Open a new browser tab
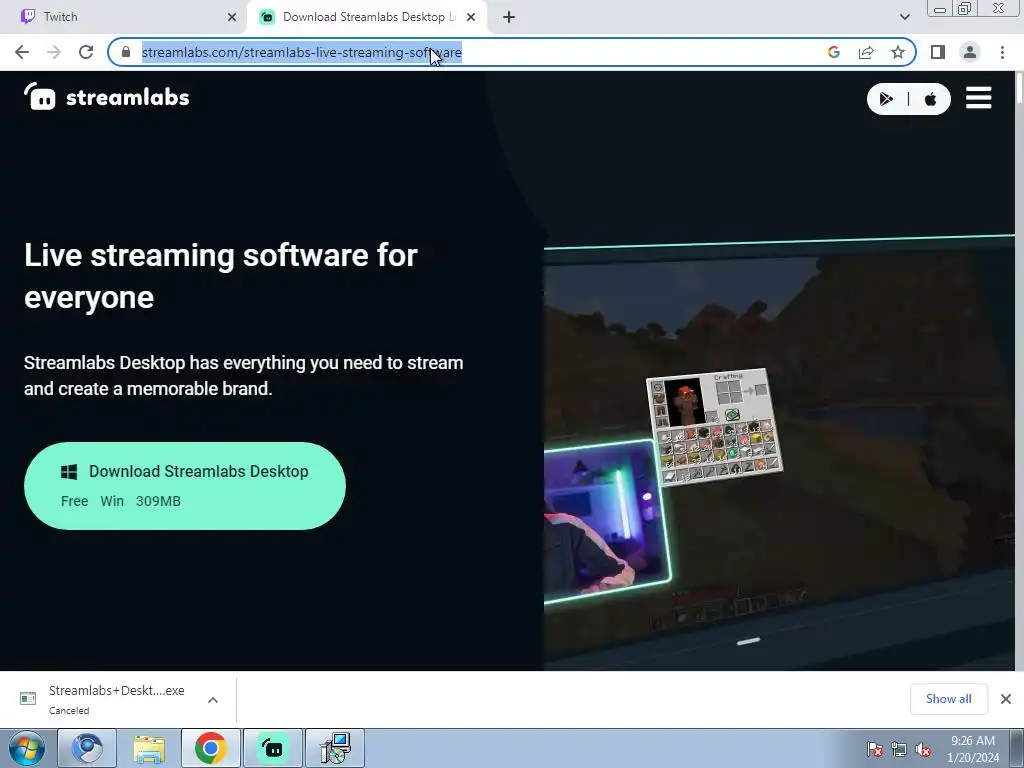 (509, 18)
